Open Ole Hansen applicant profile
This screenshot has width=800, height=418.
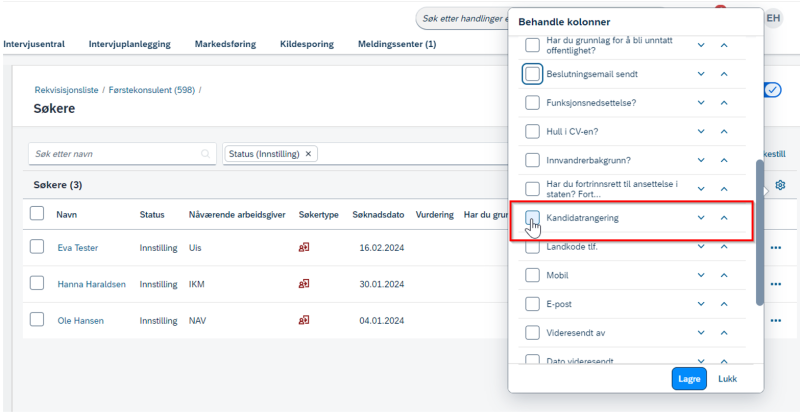tap(80, 321)
